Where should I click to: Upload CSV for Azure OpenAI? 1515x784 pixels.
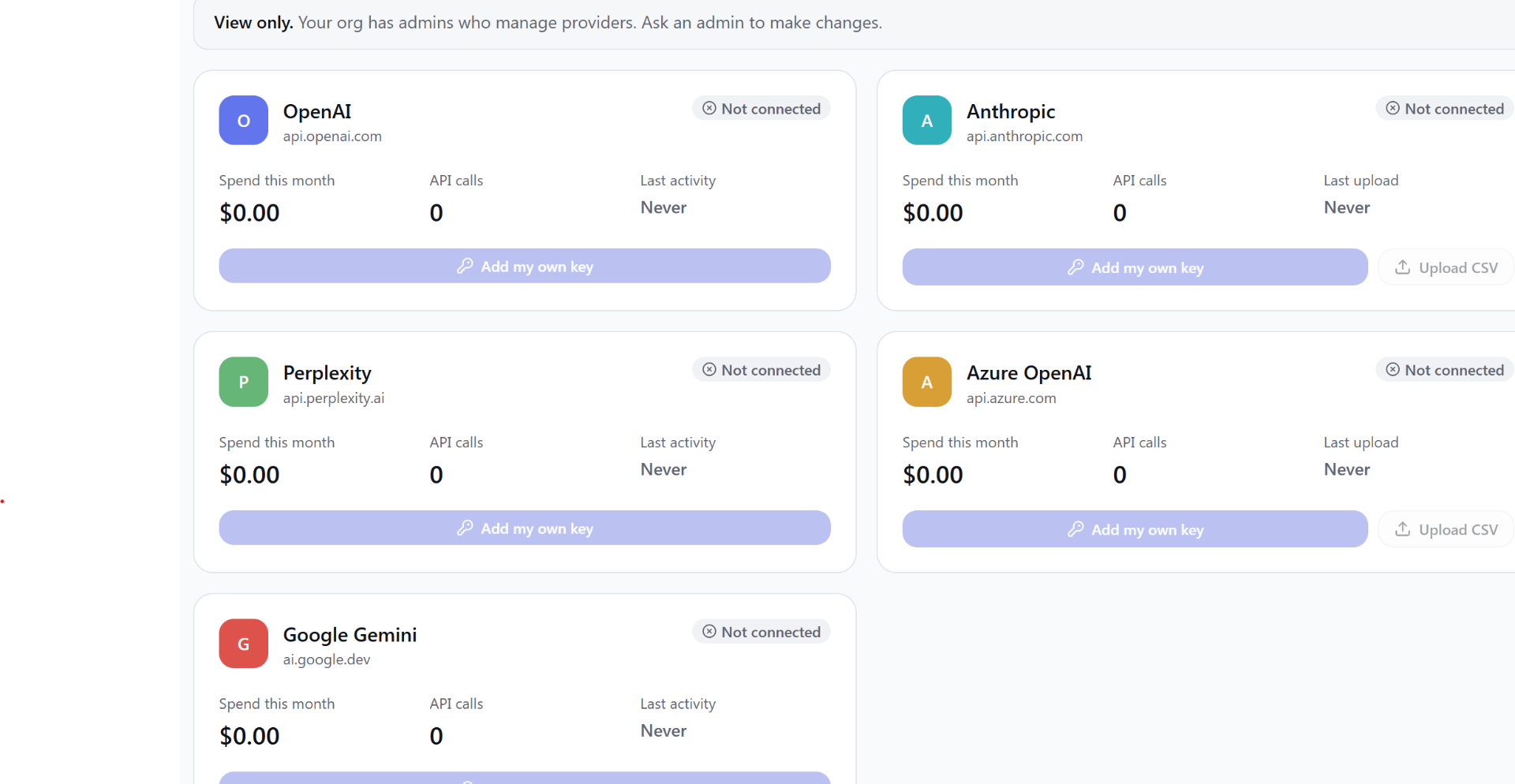pos(1446,529)
